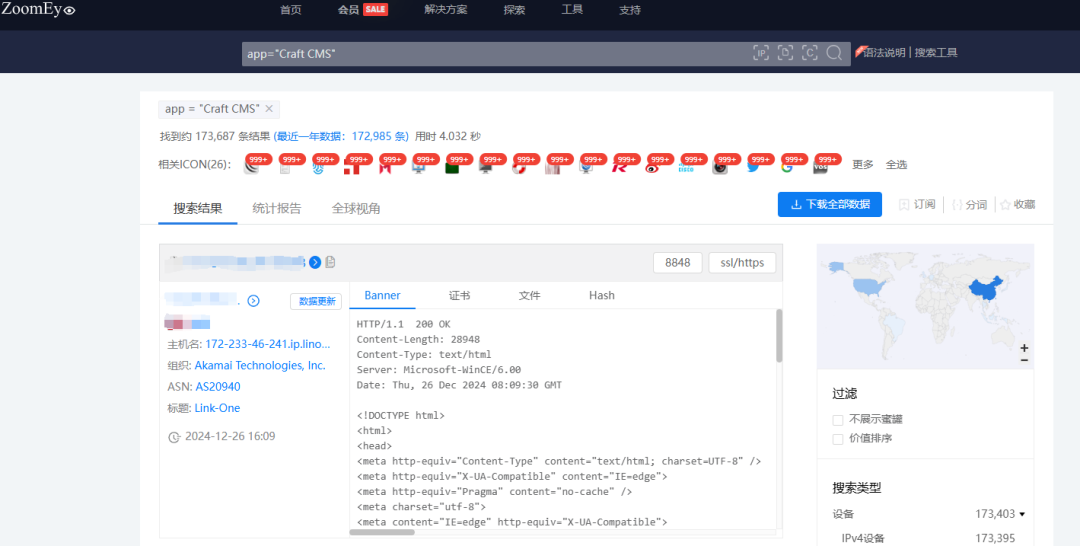1080x546 pixels.
Task: Open the file upload search icon
Action: coord(785,53)
